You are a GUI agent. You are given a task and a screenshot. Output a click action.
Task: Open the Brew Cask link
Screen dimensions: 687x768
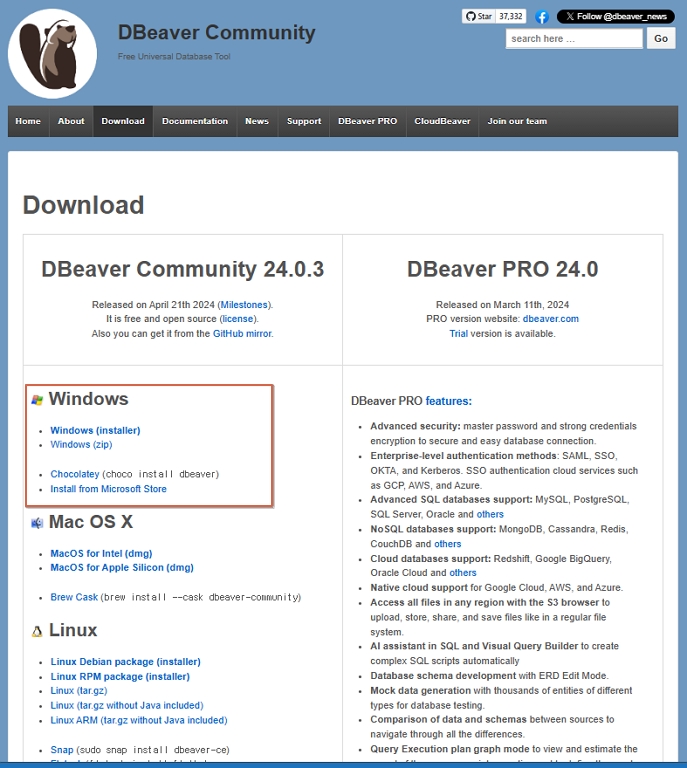click(x=74, y=597)
